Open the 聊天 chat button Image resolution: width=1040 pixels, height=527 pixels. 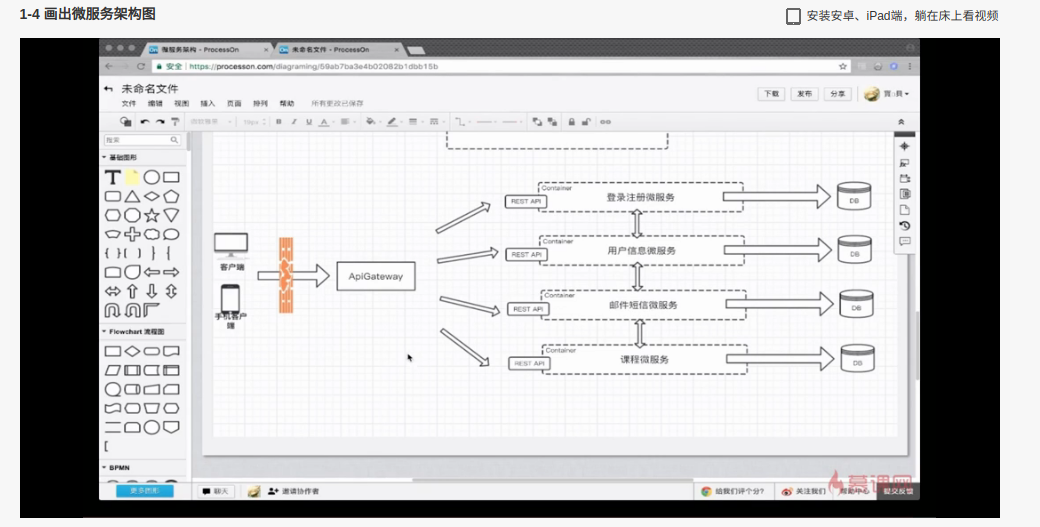point(216,491)
